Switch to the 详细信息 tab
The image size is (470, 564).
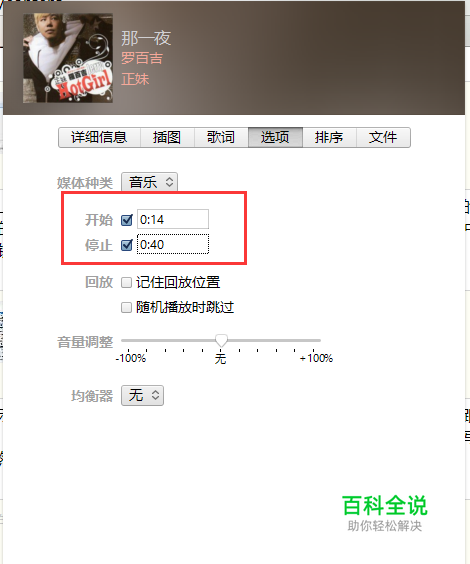click(x=99, y=137)
